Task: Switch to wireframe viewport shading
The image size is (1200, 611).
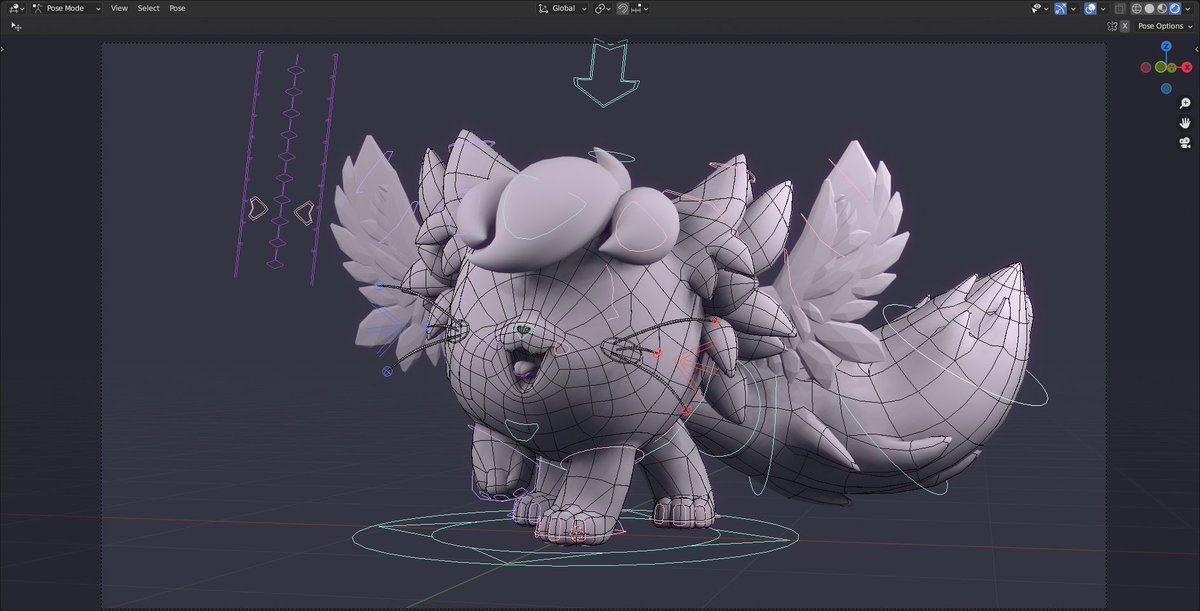Action: 1136,8
